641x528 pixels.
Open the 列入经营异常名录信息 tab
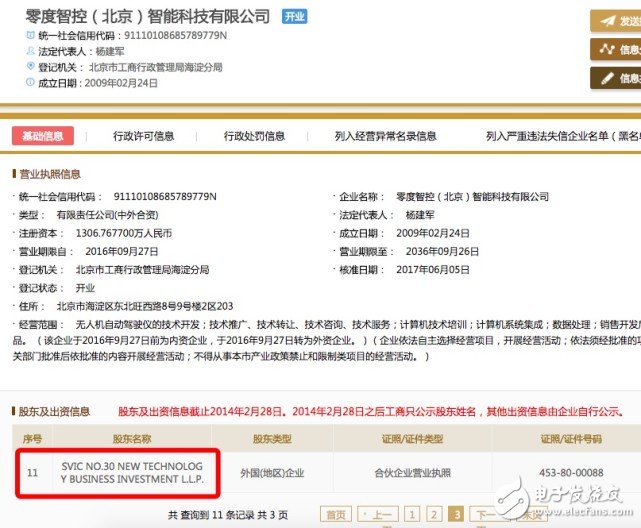point(385,136)
